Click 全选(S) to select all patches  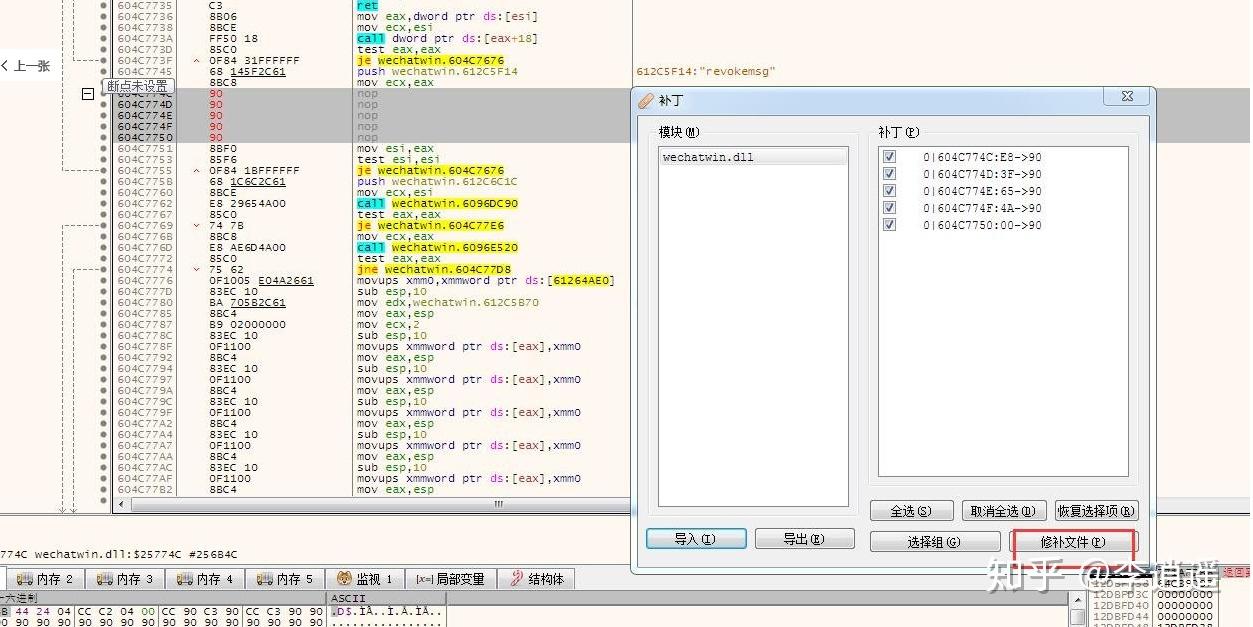911,511
